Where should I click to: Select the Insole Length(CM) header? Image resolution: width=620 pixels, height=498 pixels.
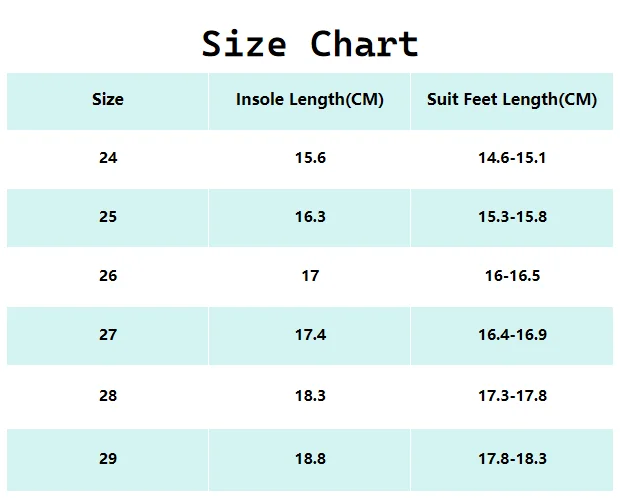tap(310, 100)
